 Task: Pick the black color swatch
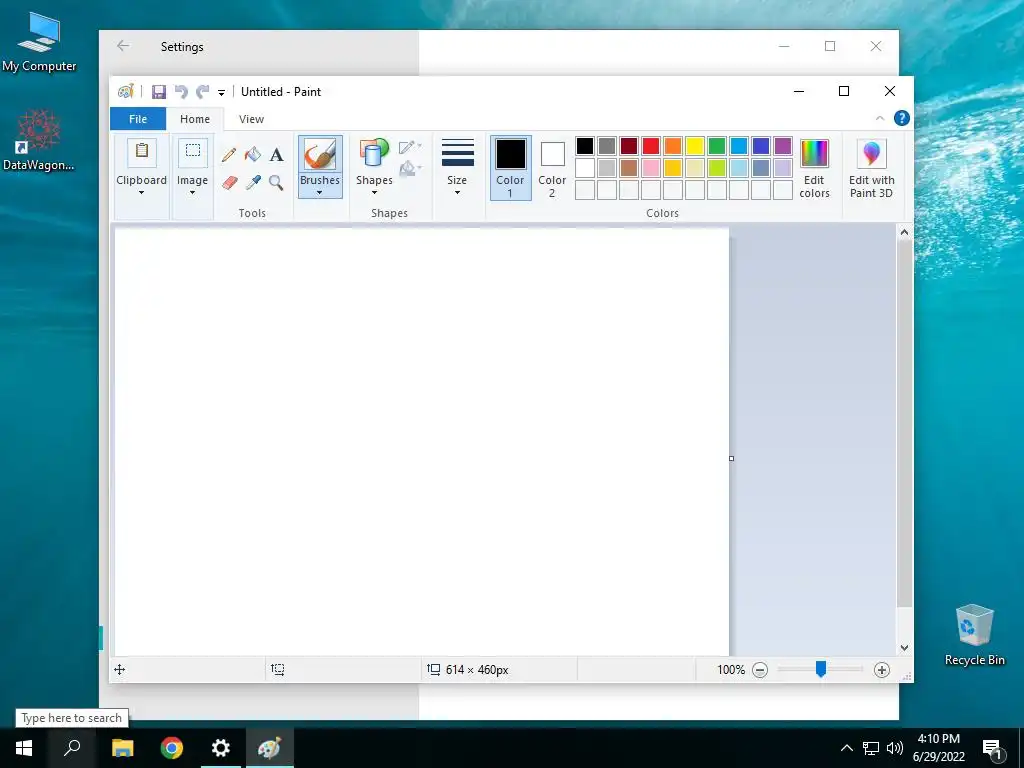pyautogui.click(x=585, y=146)
